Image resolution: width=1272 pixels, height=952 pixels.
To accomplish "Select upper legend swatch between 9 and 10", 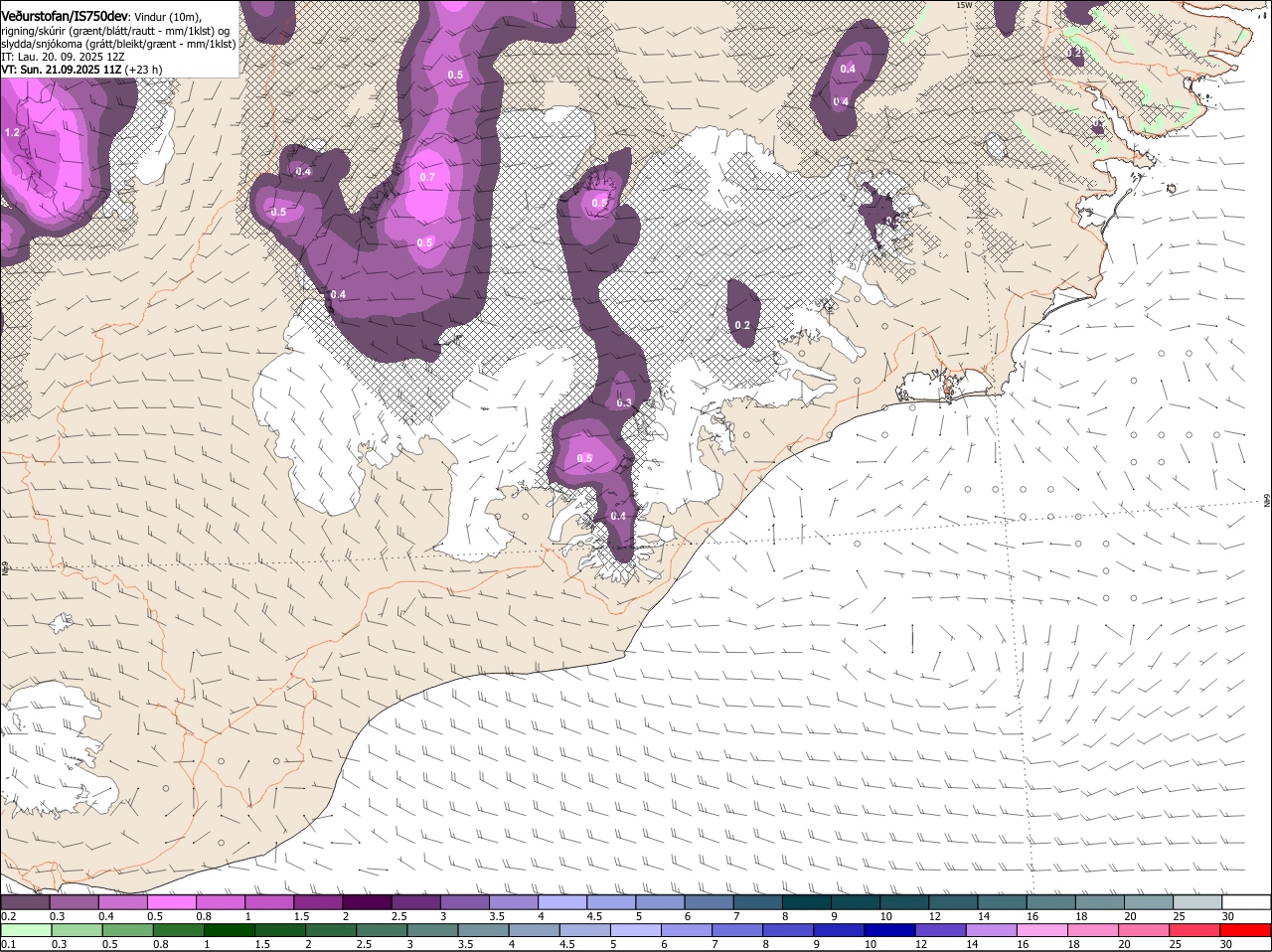I will click(856, 902).
